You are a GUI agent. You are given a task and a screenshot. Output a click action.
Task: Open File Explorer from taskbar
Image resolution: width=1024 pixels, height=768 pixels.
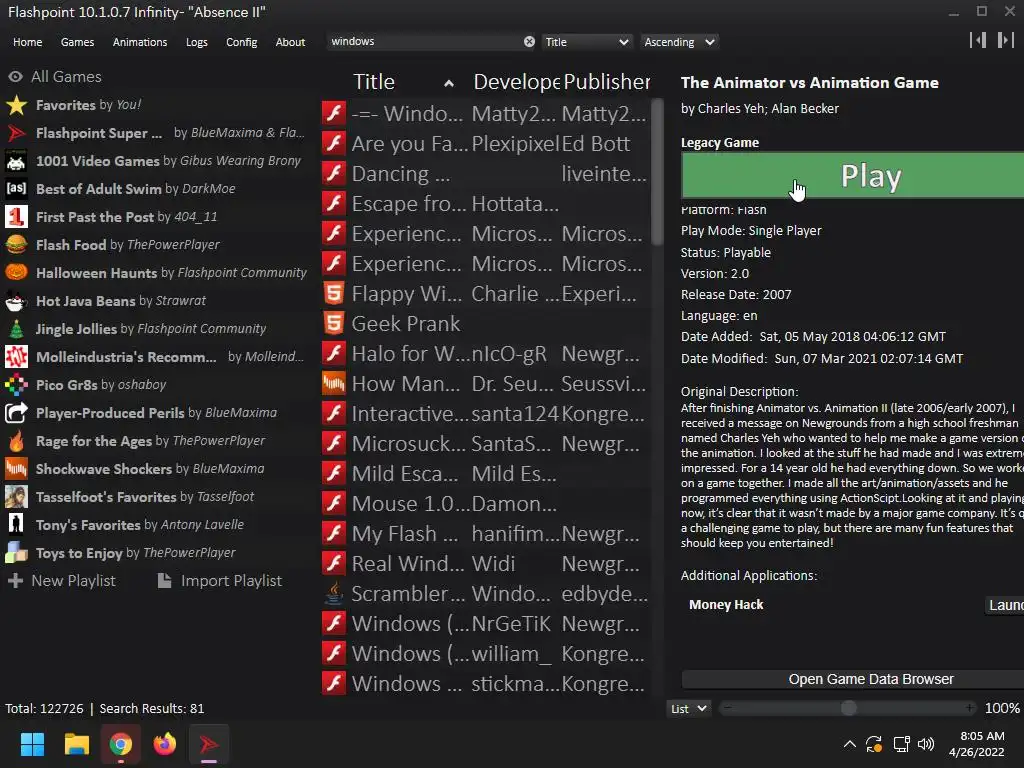coord(76,744)
